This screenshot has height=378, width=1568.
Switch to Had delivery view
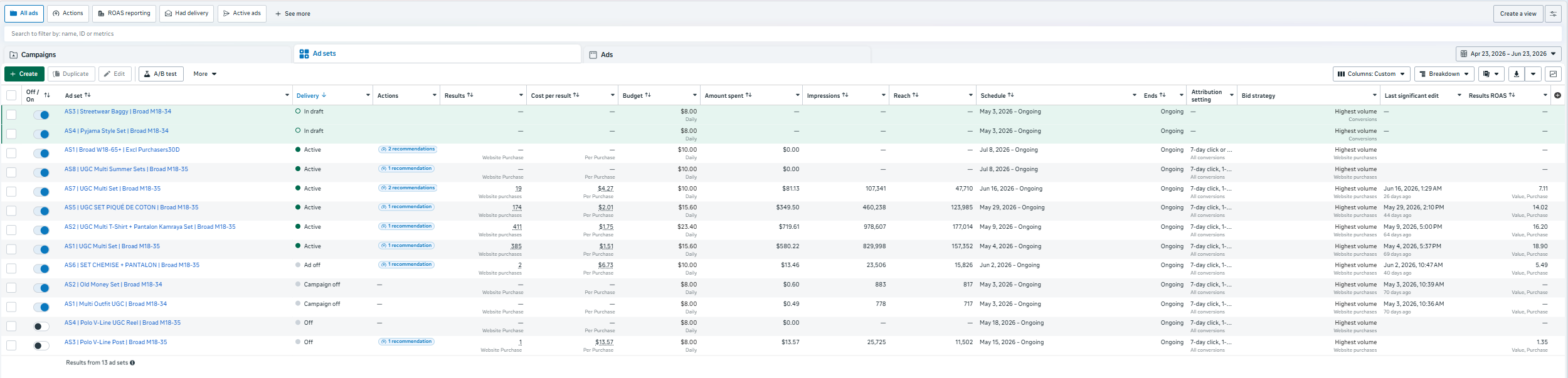coord(186,13)
